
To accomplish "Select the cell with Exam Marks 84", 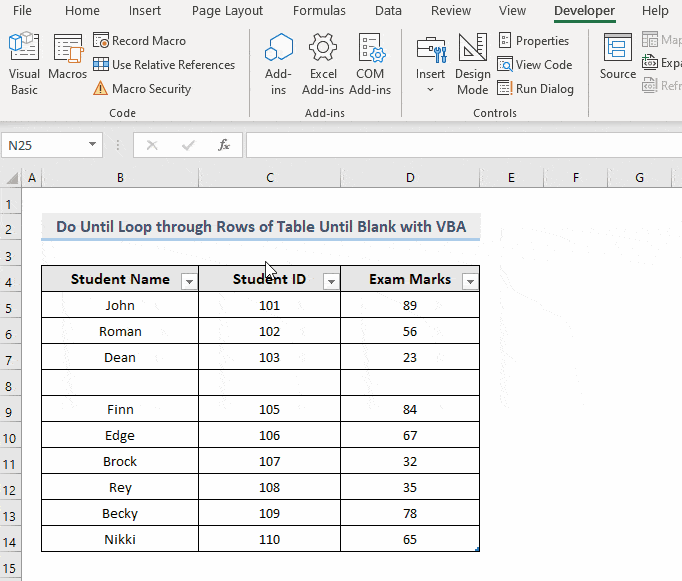I will coord(410,409).
